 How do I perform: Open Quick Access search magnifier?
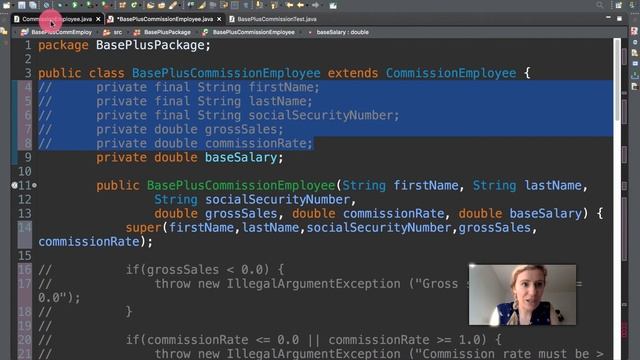coord(600,5)
